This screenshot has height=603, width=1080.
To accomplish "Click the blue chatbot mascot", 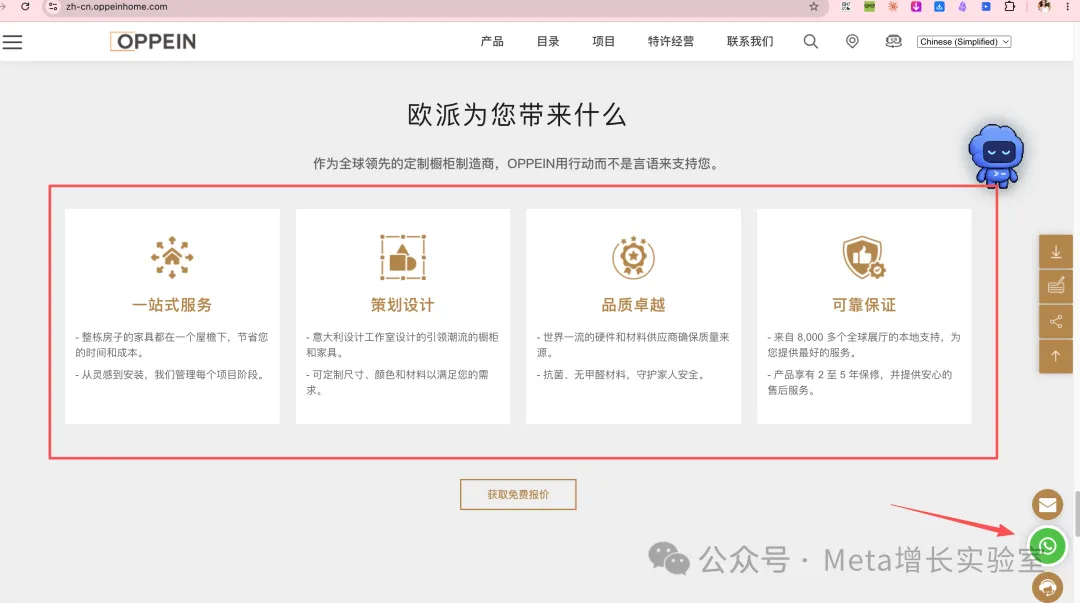I will (x=996, y=156).
